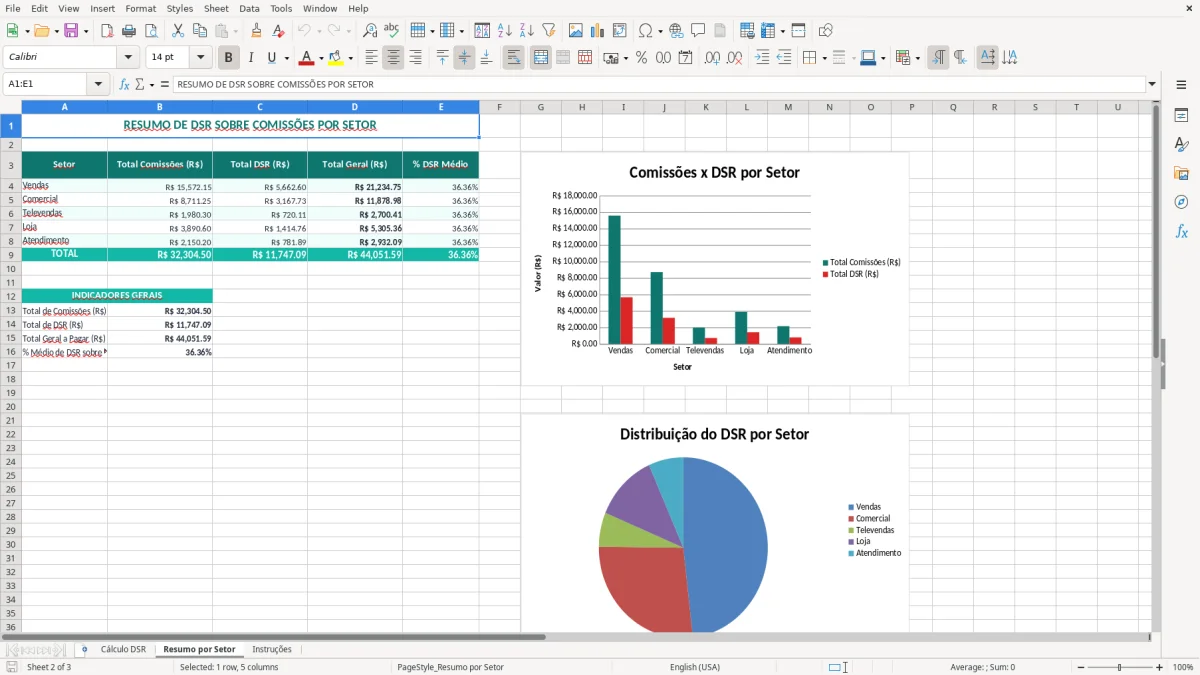Image resolution: width=1200 pixels, height=675 pixels.
Task: Click the Clone Formatting paintbrush icon
Action: click(x=257, y=31)
